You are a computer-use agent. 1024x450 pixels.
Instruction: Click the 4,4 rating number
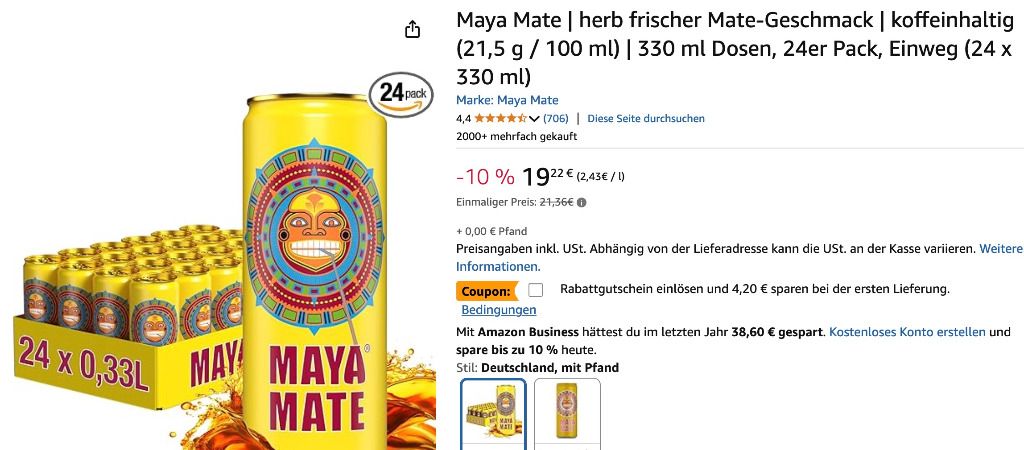click(x=463, y=118)
